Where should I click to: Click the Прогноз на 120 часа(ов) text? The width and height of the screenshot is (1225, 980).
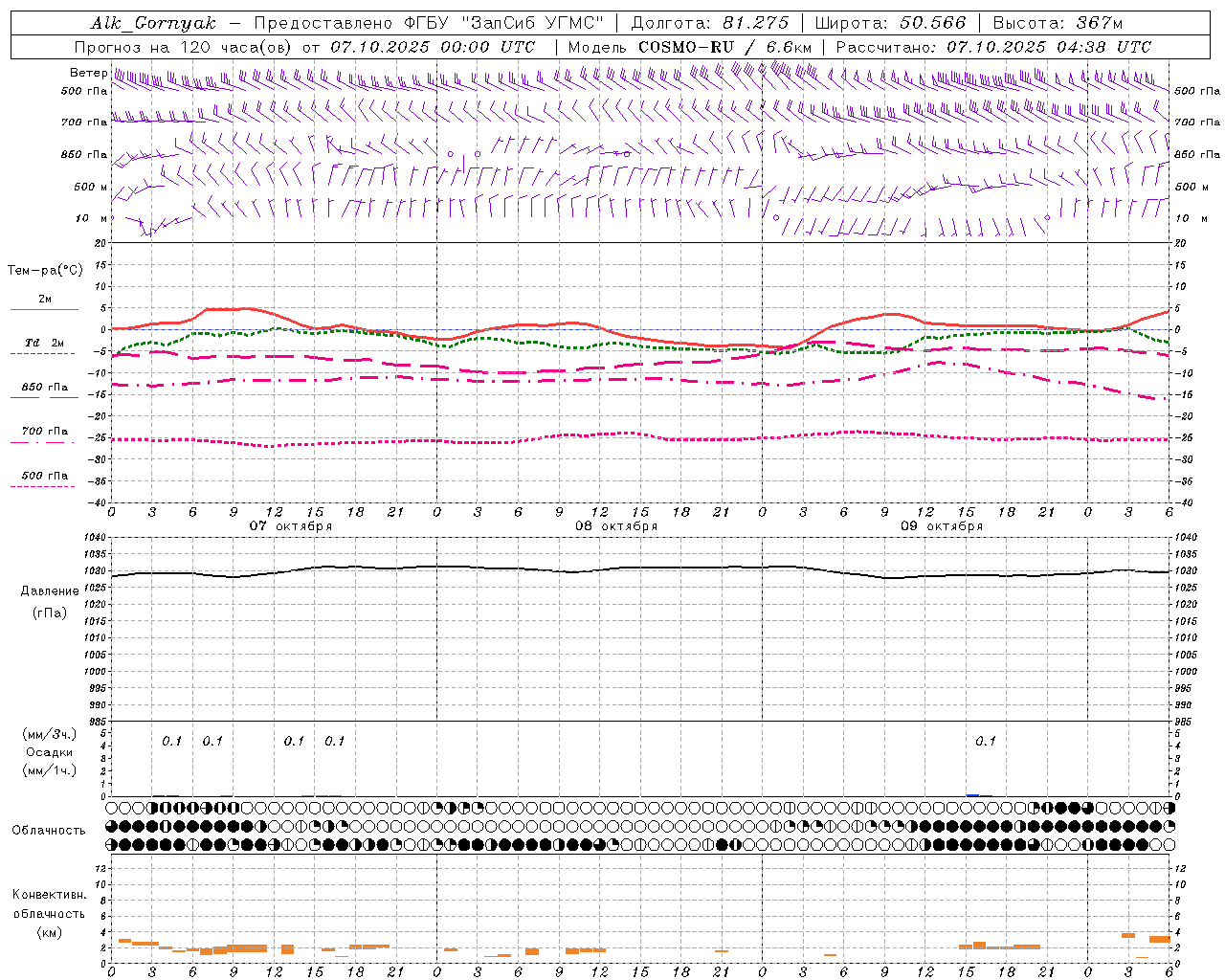click(183, 47)
